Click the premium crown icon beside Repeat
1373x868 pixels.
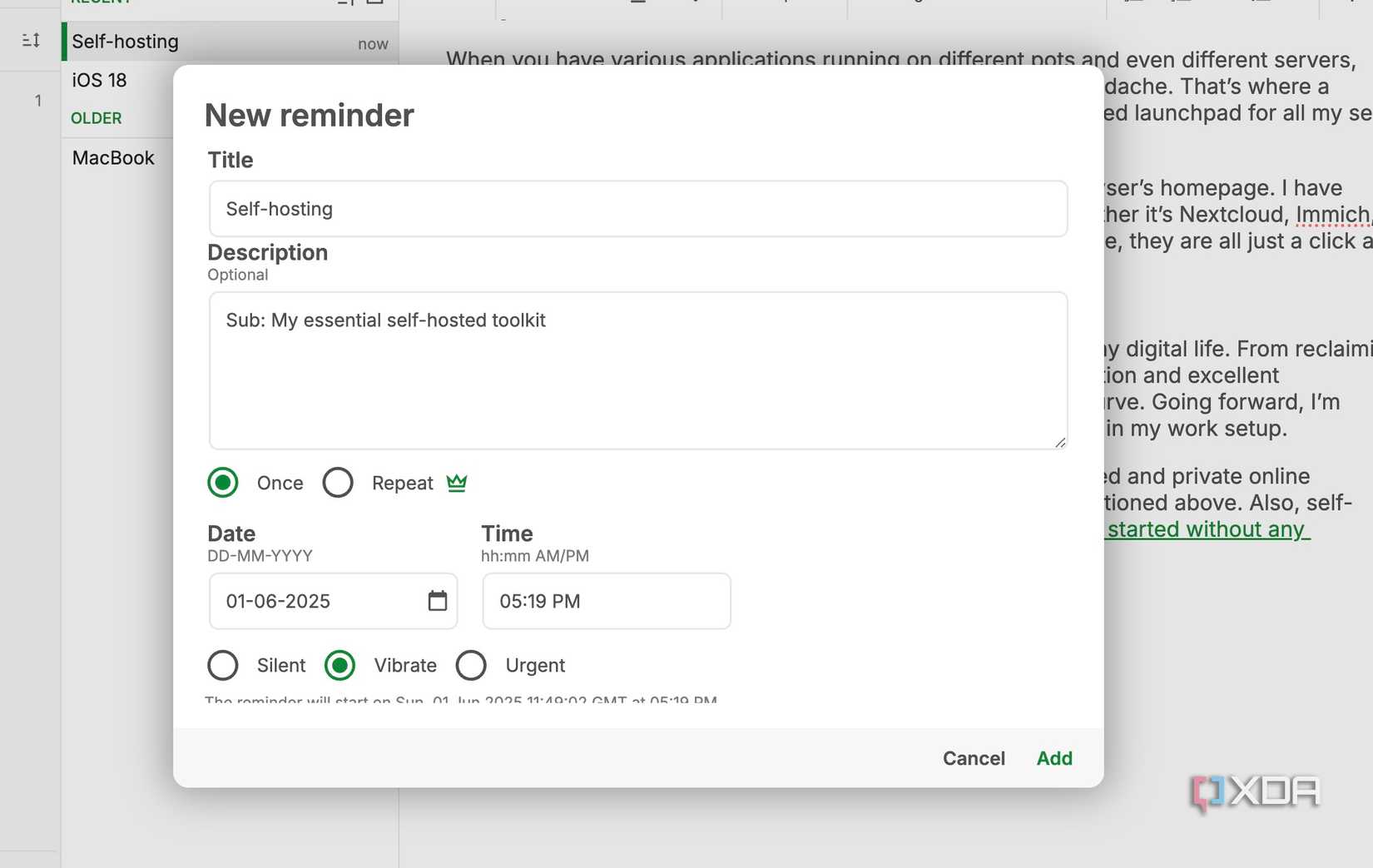[457, 483]
